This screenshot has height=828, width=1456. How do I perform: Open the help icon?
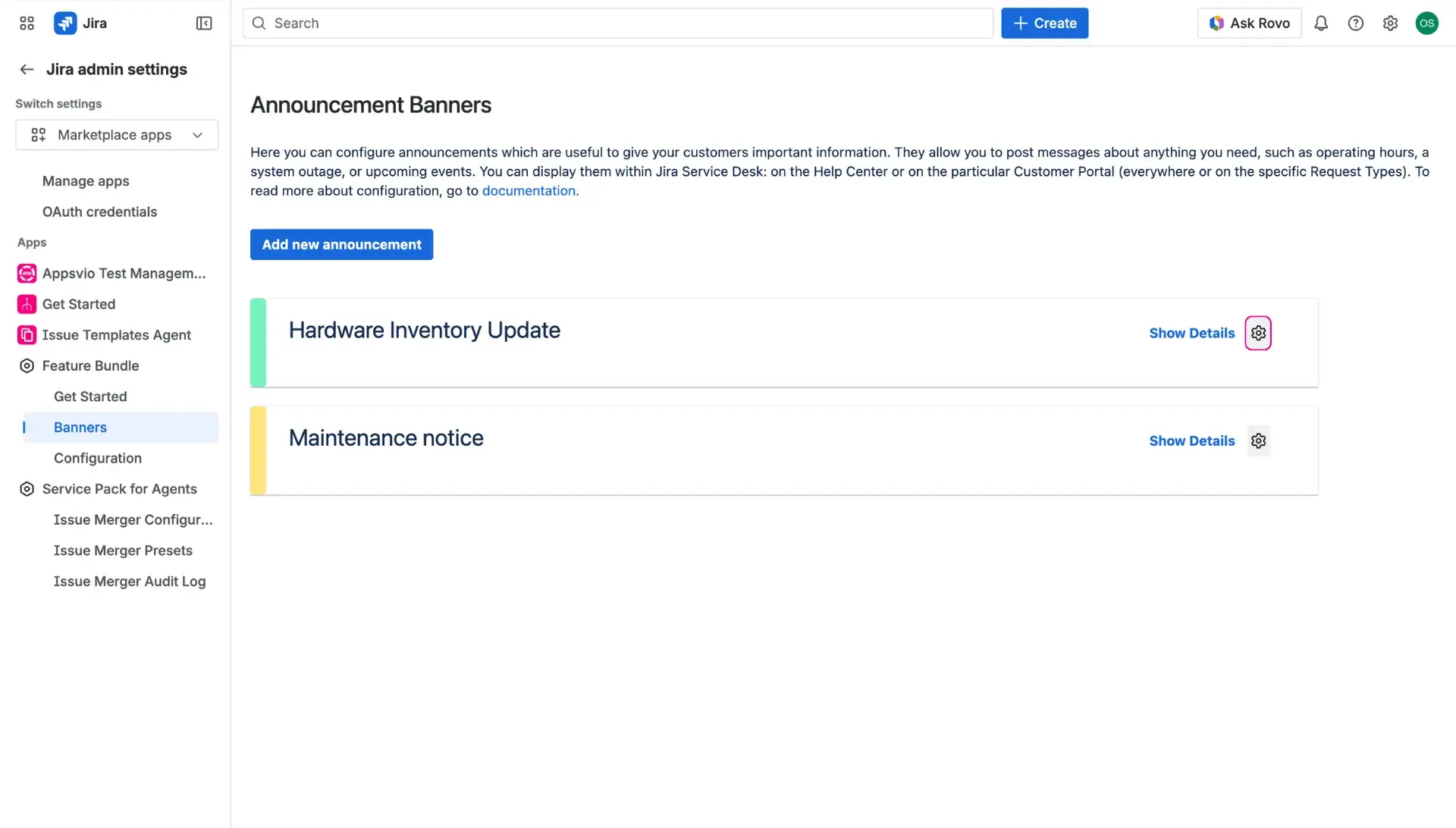click(x=1356, y=23)
